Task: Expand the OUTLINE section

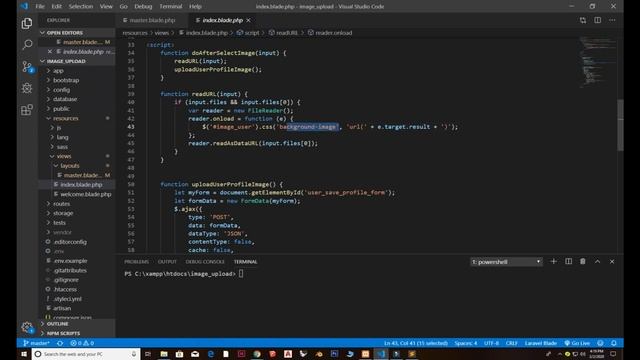Action: click(x=77, y=324)
